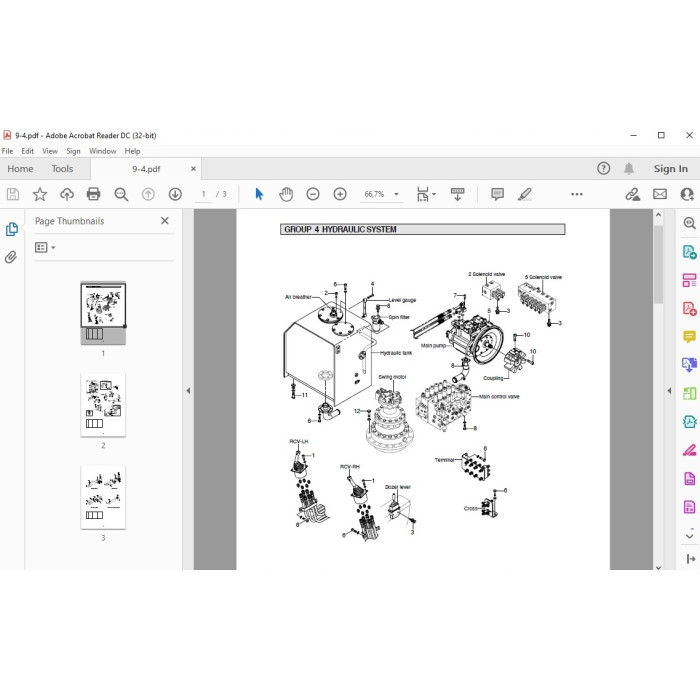This screenshot has height=700, width=700.
Task: Click the scrollbar up arrow
Action: coord(658,215)
